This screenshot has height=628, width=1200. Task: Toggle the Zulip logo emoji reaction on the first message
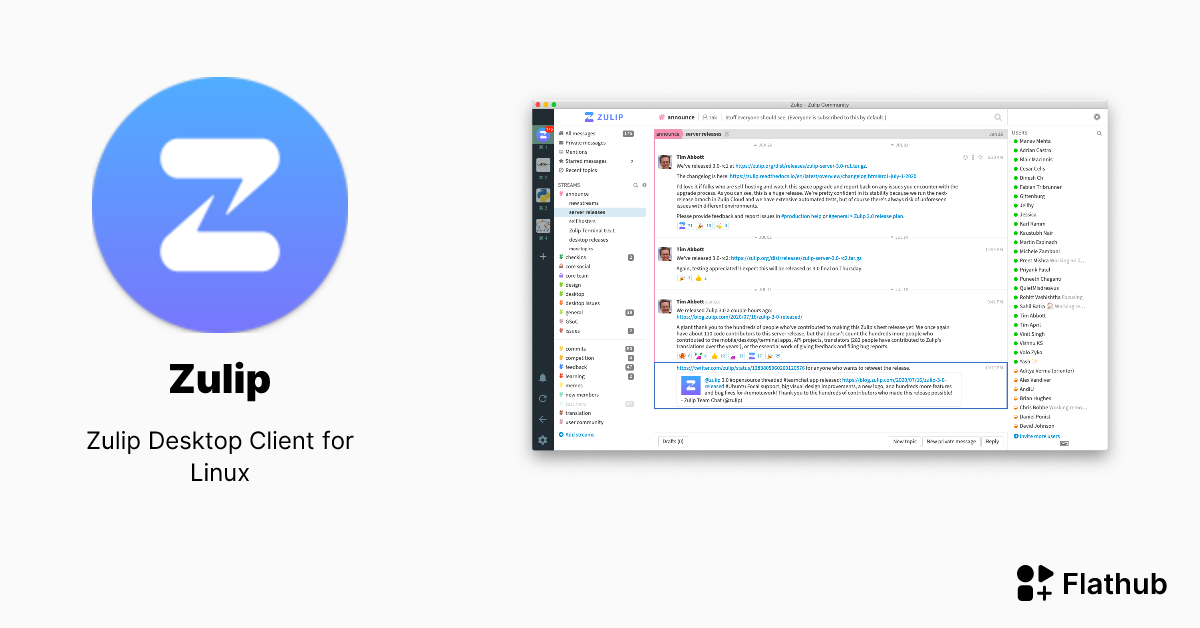click(x=685, y=226)
